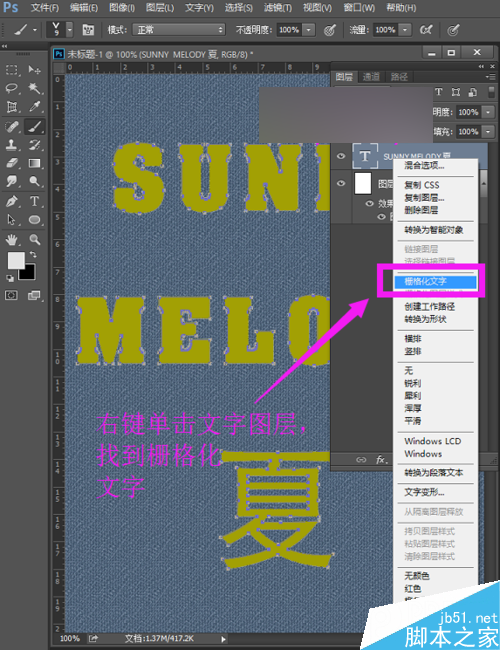Viewport: 500px width, 650px height.
Task: Open the 流量 flow slider dropdown
Action: tap(405, 30)
